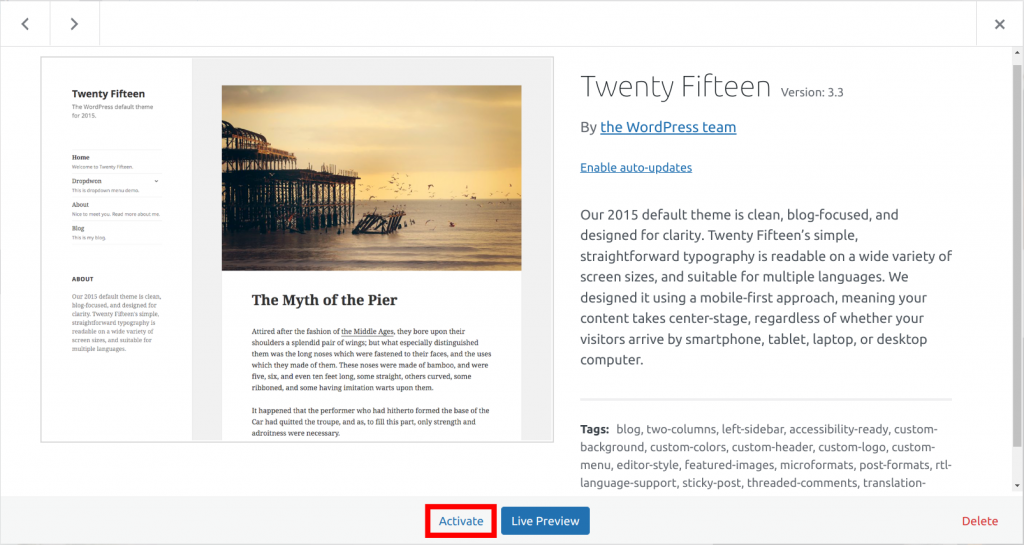Click the Version 3.3 label
1024x545 pixels.
pyautogui.click(x=813, y=91)
